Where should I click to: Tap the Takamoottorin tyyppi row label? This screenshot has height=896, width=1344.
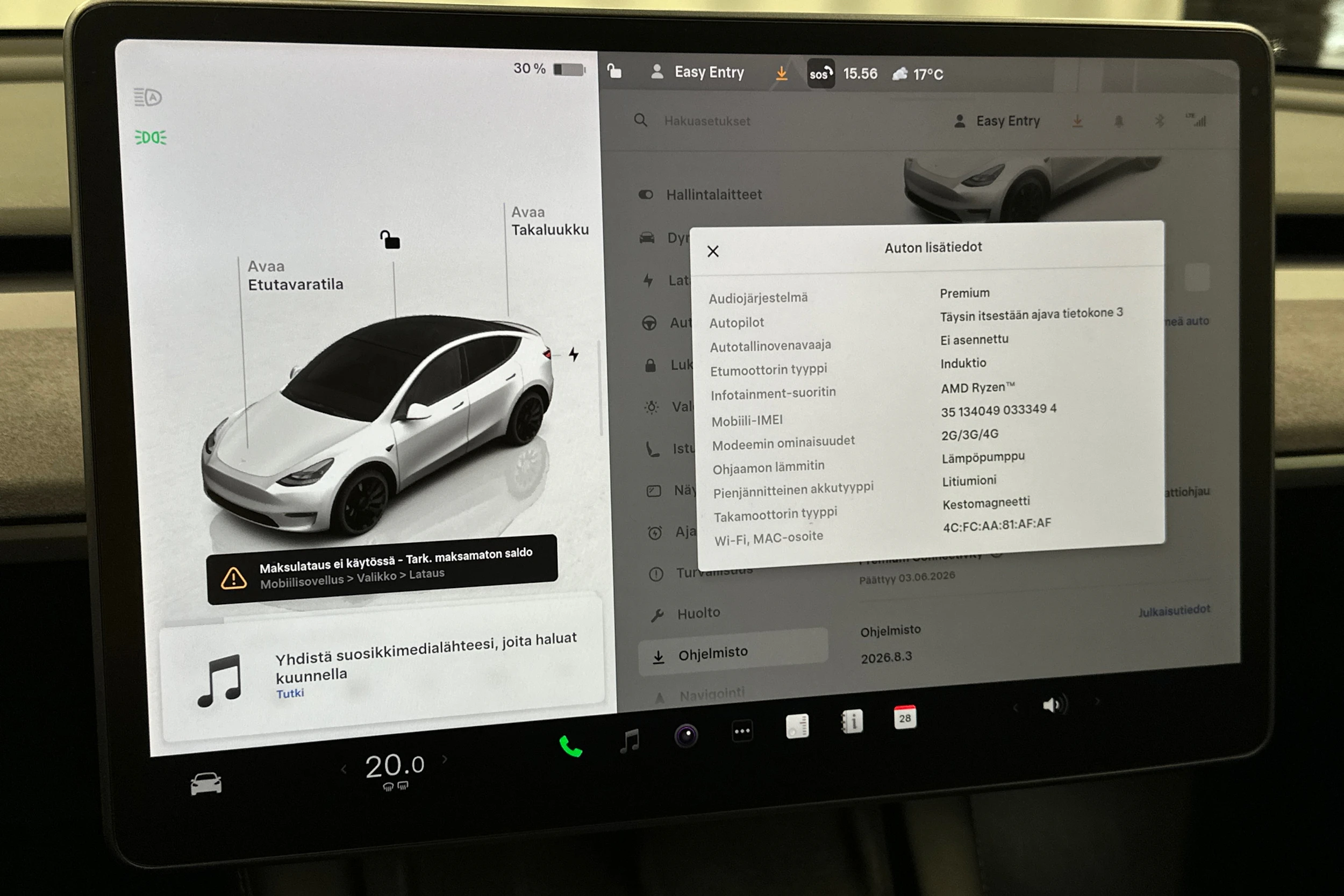click(775, 514)
